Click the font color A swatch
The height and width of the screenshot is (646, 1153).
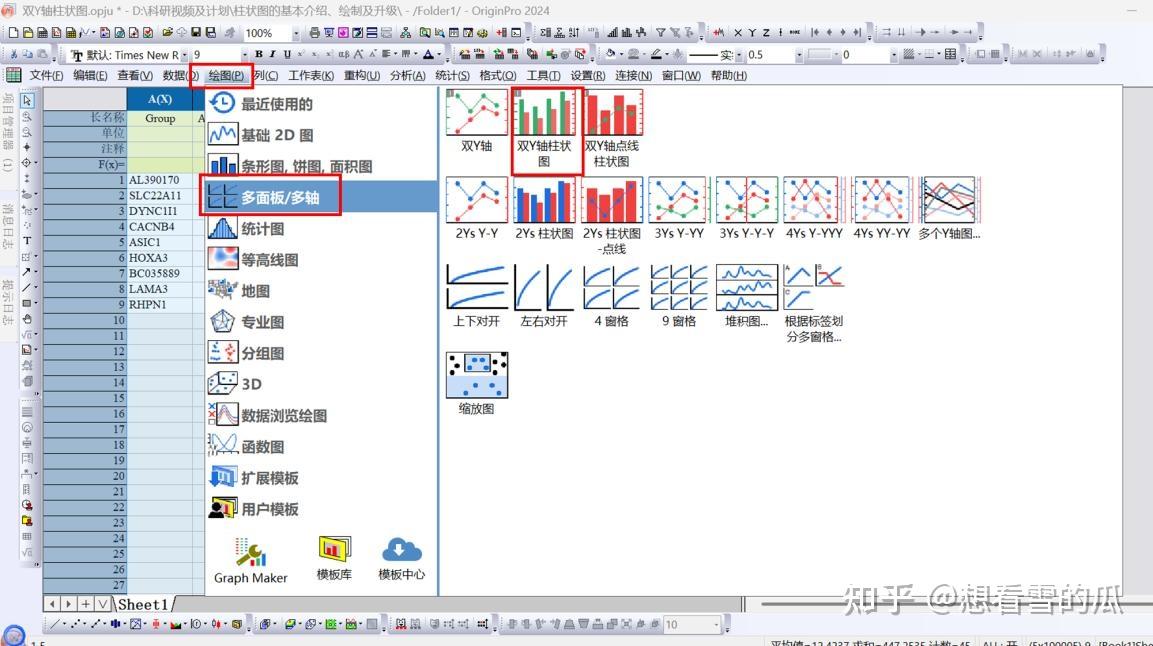pyautogui.click(x=428, y=54)
